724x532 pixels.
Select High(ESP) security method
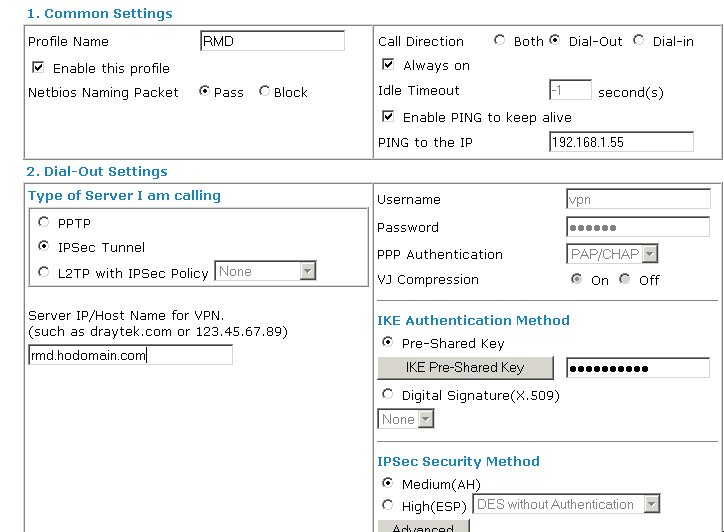tap(387, 505)
